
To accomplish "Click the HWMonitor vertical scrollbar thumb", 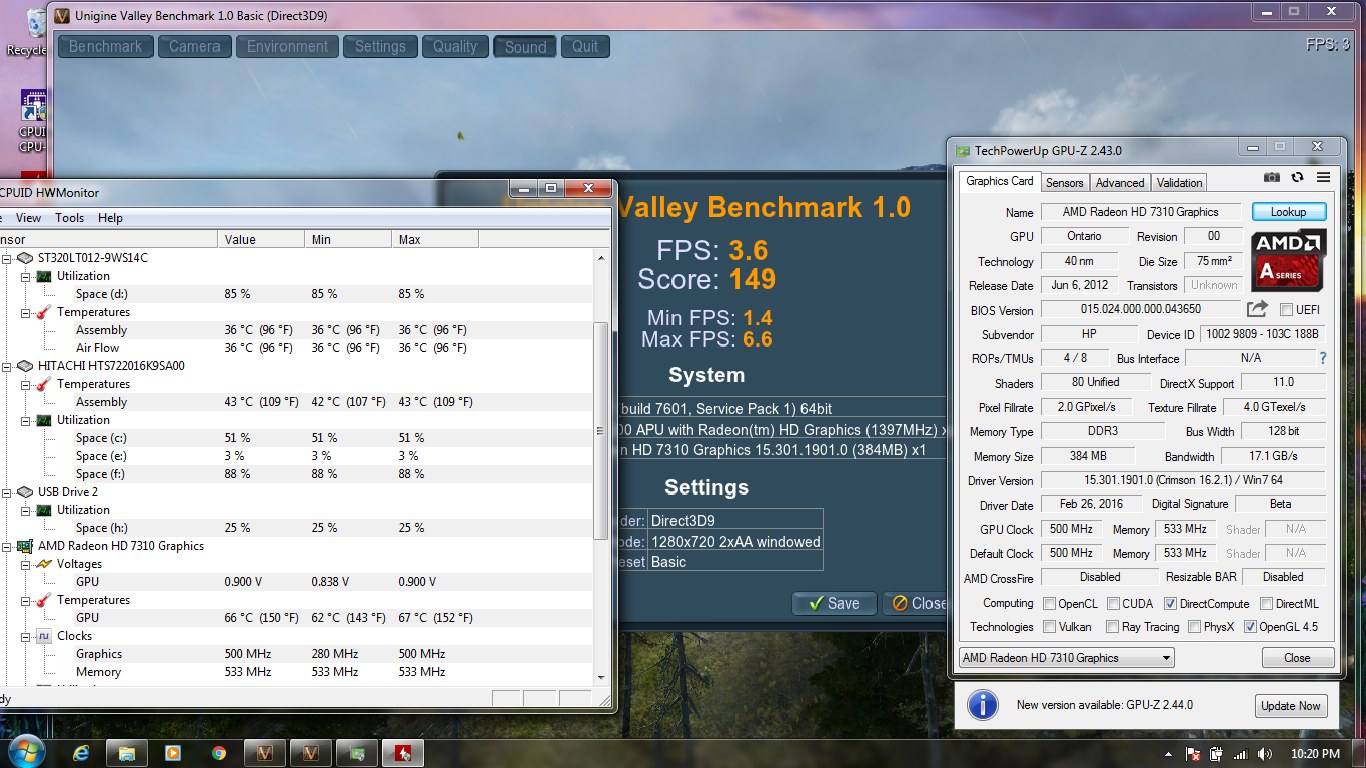I will (x=600, y=432).
